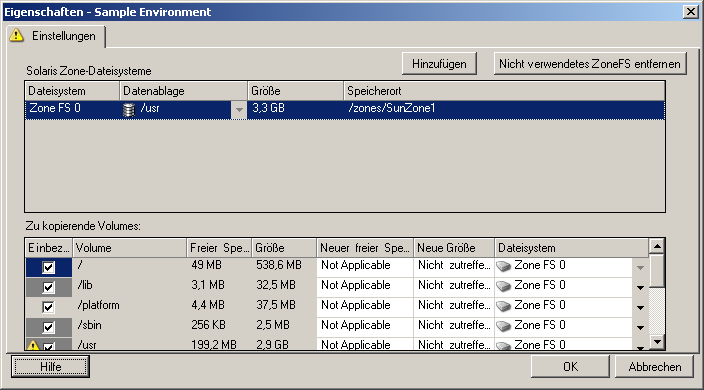Select the Einstellungen tab
Image resolution: width=704 pixels, height=390 pixels.
tap(56, 36)
